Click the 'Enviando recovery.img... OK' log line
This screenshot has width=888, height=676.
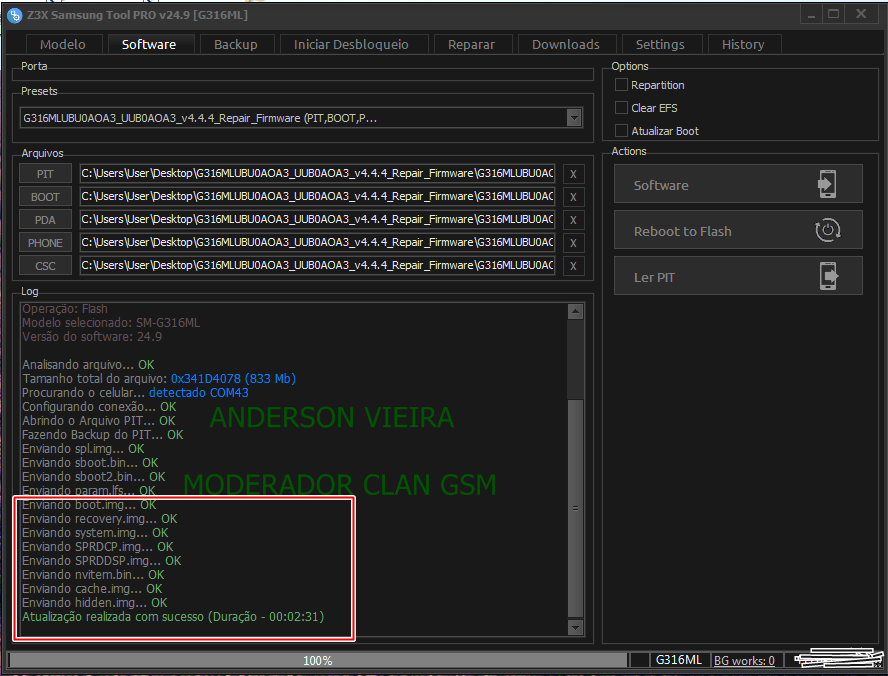[100, 519]
